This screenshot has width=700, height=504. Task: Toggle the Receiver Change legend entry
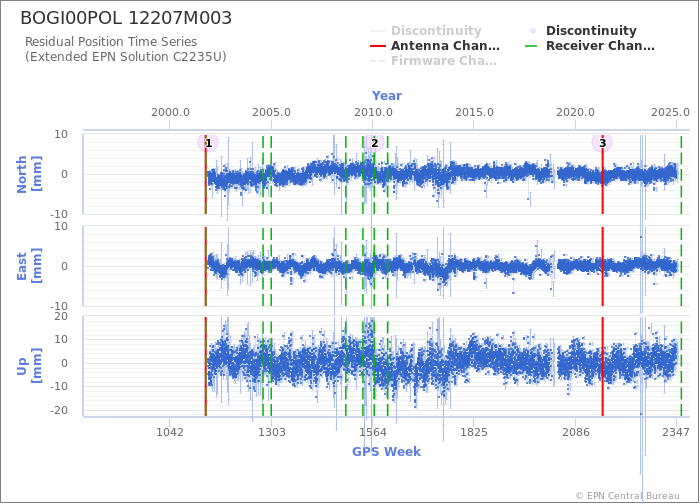pyautogui.click(x=590, y=46)
